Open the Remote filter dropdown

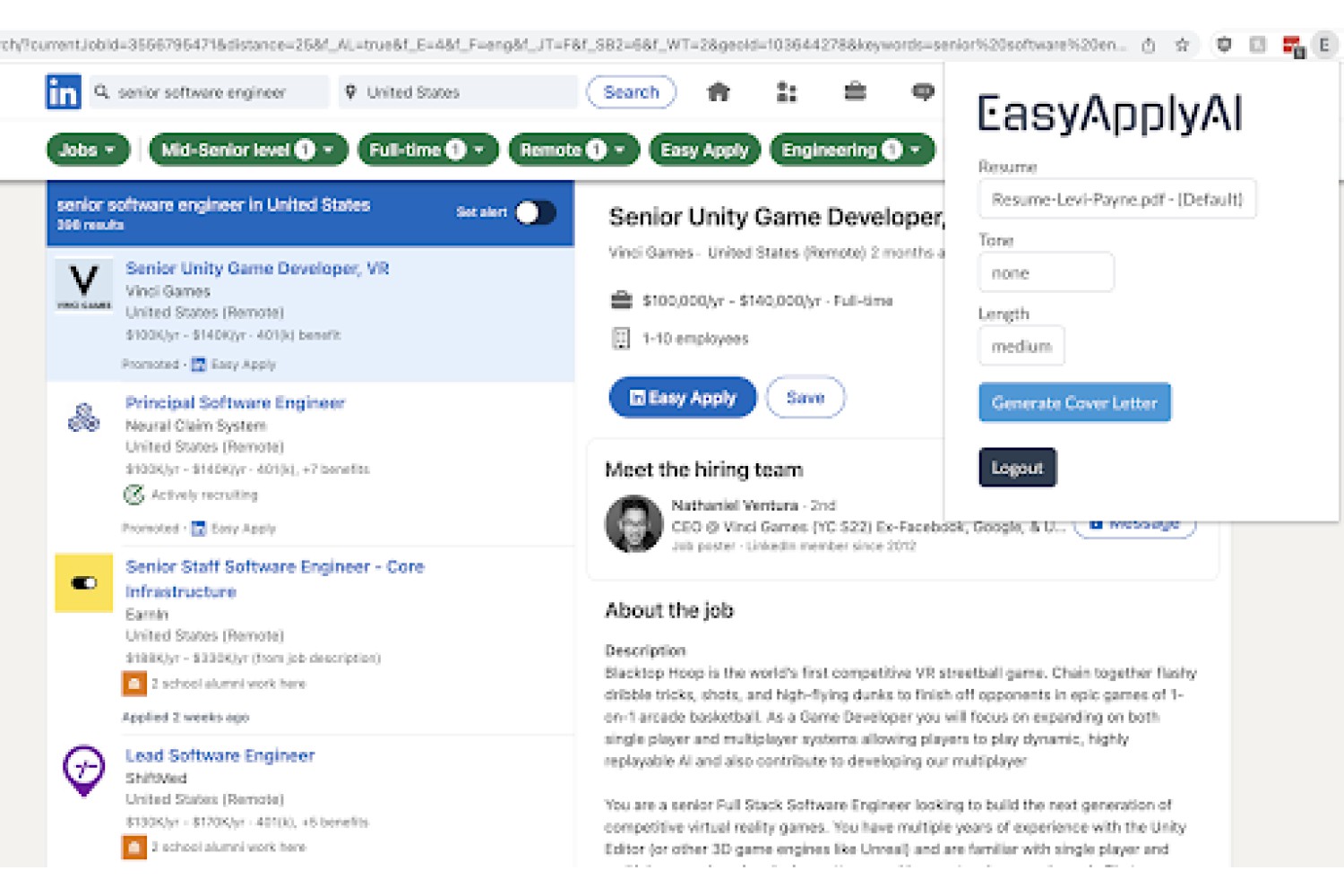click(573, 150)
